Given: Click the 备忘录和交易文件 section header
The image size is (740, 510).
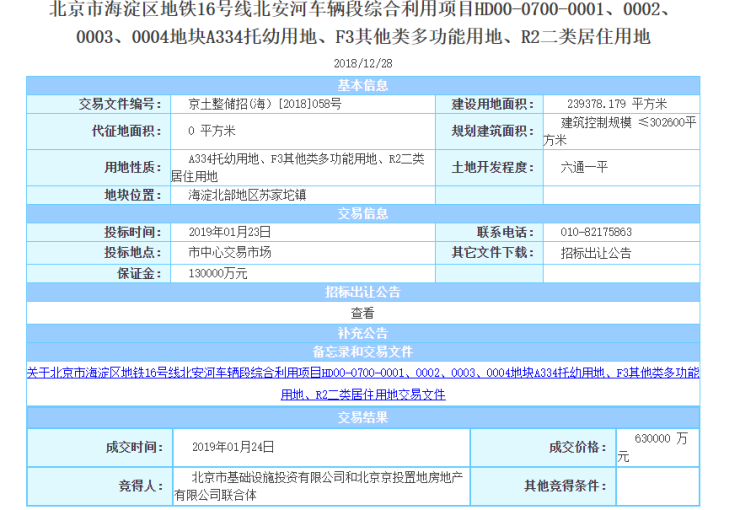Looking at the screenshot, I should pos(362,352).
